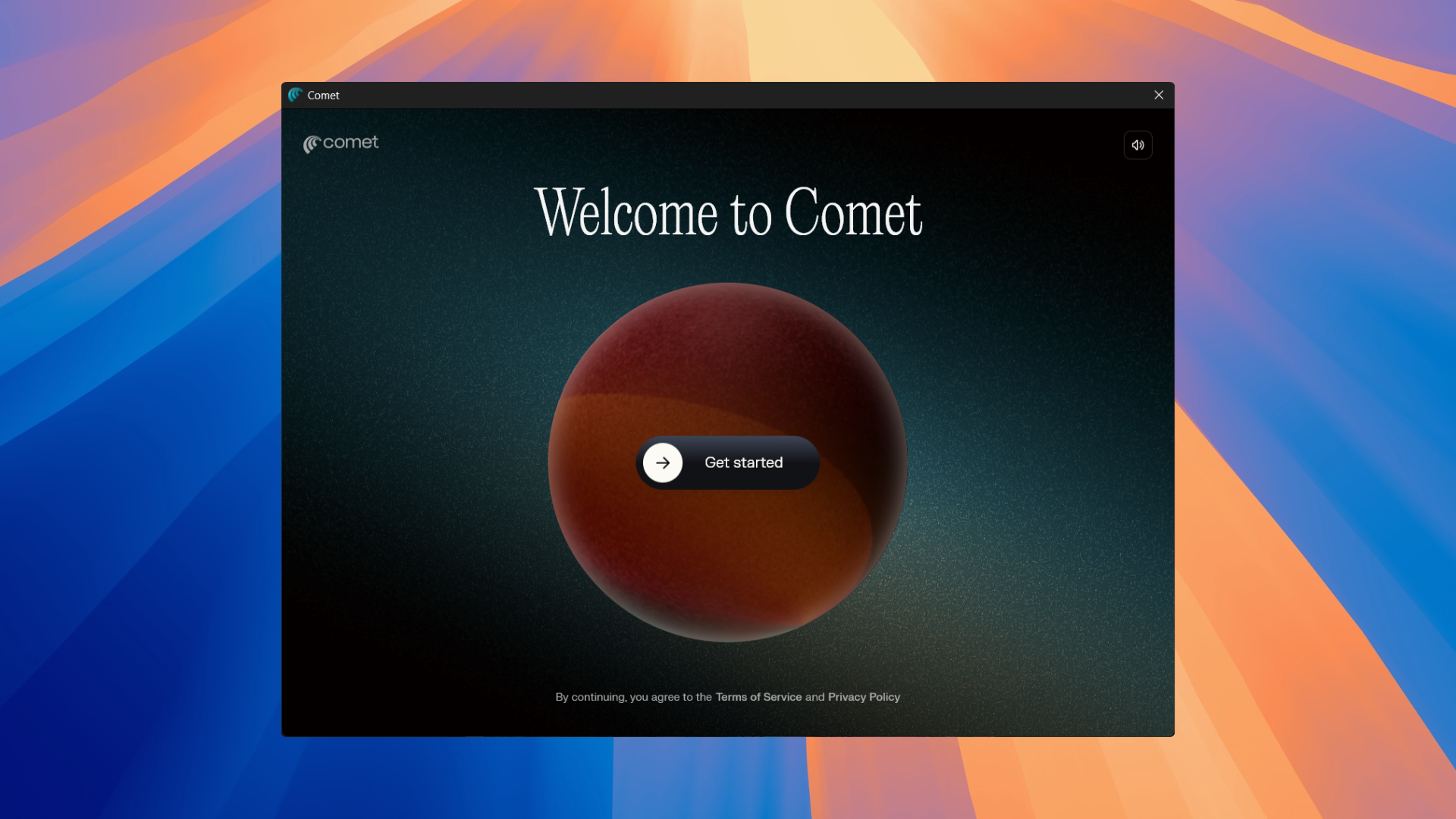The height and width of the screenshot is (819, 1456).
Task: Click the agreement disclaimer text at bottom
Action: click(633, 696)
